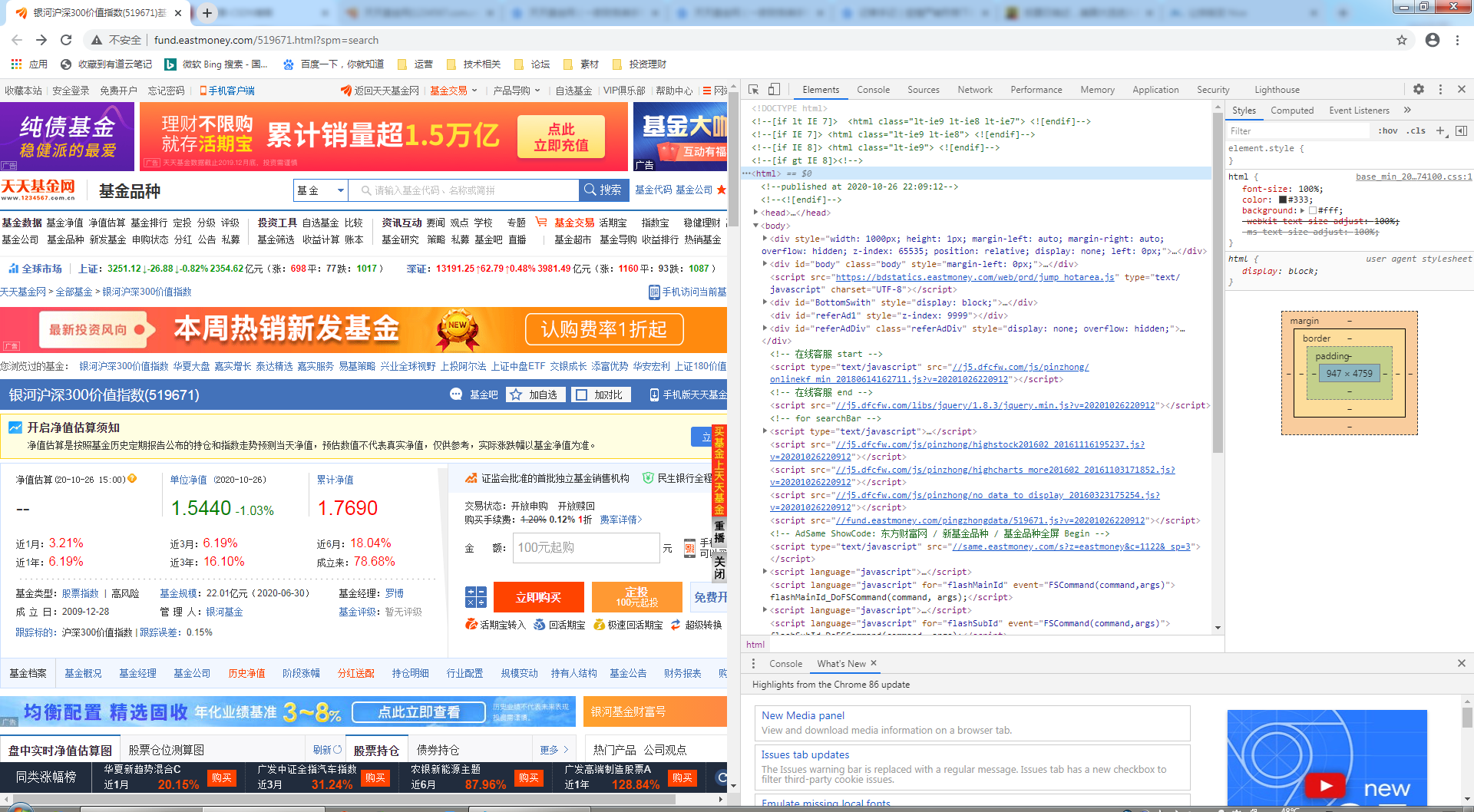Click the 基金吧 chat bubble icon
Viewport: 1474px width, 812px height.
tap(456, 394)
